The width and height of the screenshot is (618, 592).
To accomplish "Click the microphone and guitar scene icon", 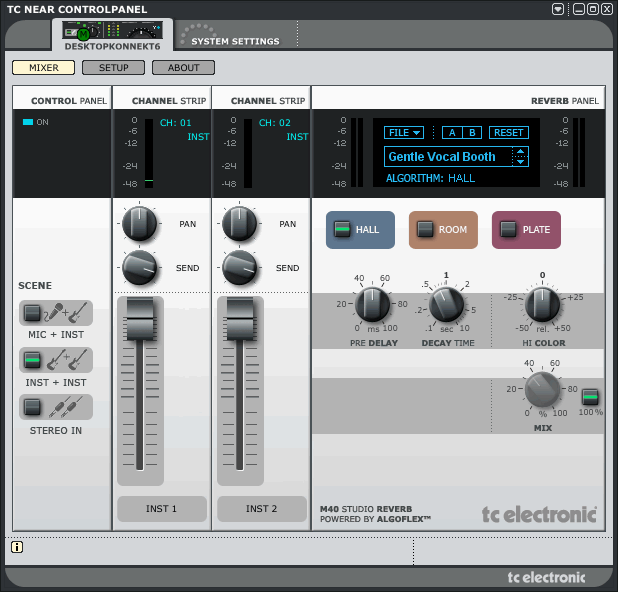I will (66, 313).
